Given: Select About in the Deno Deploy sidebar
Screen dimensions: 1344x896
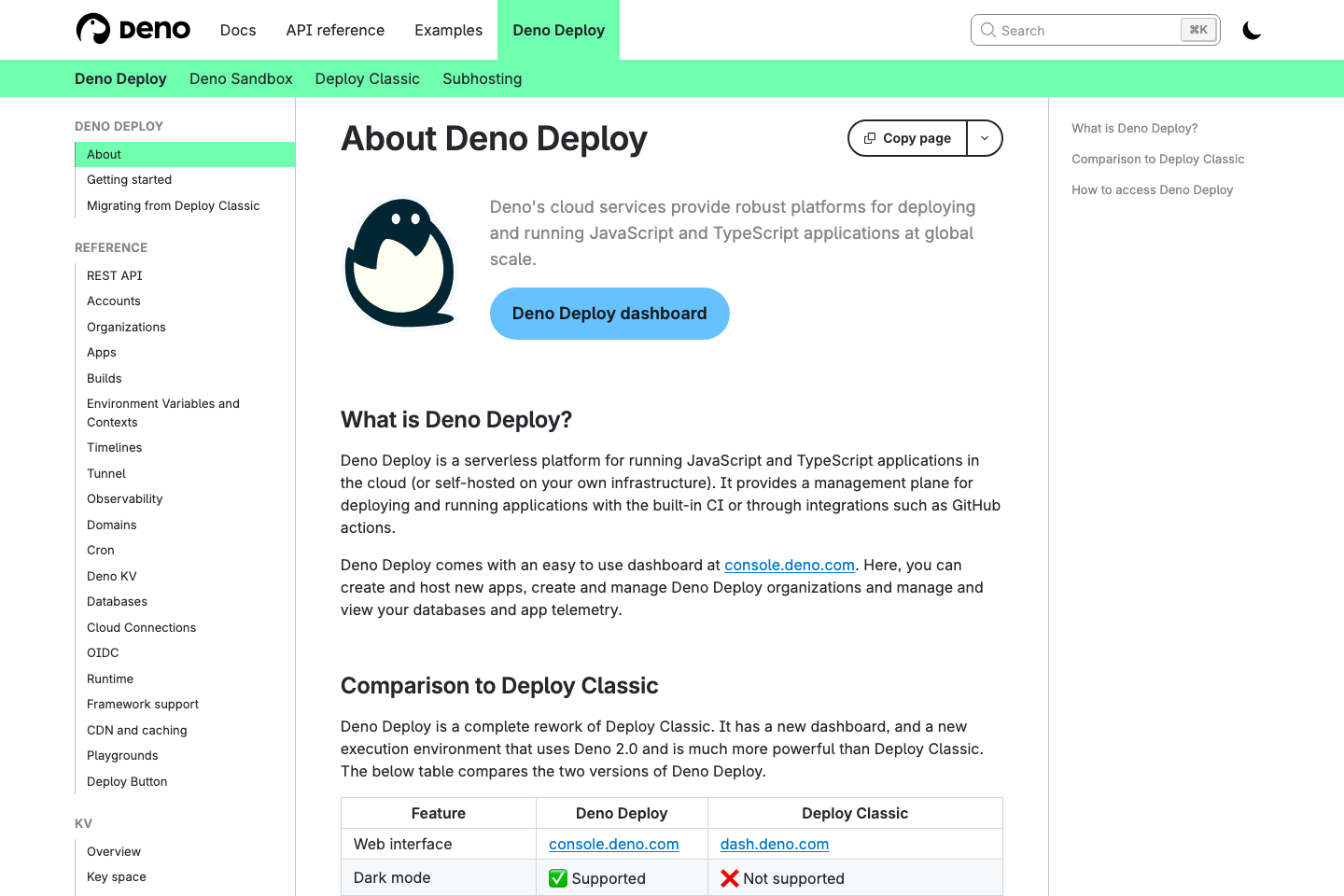Looking at the screenshot, I should pyautogui.click(x=104, y=154).
